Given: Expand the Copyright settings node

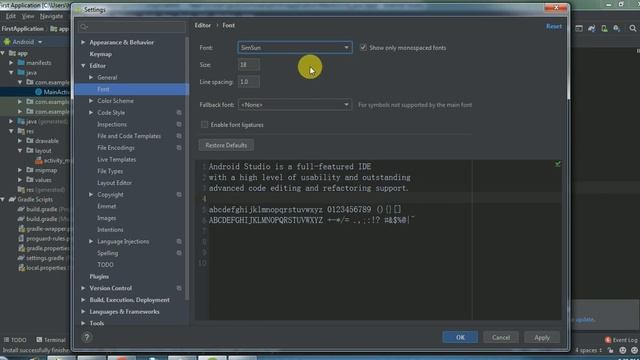Looking at the screenshot, I should [91, 195].
